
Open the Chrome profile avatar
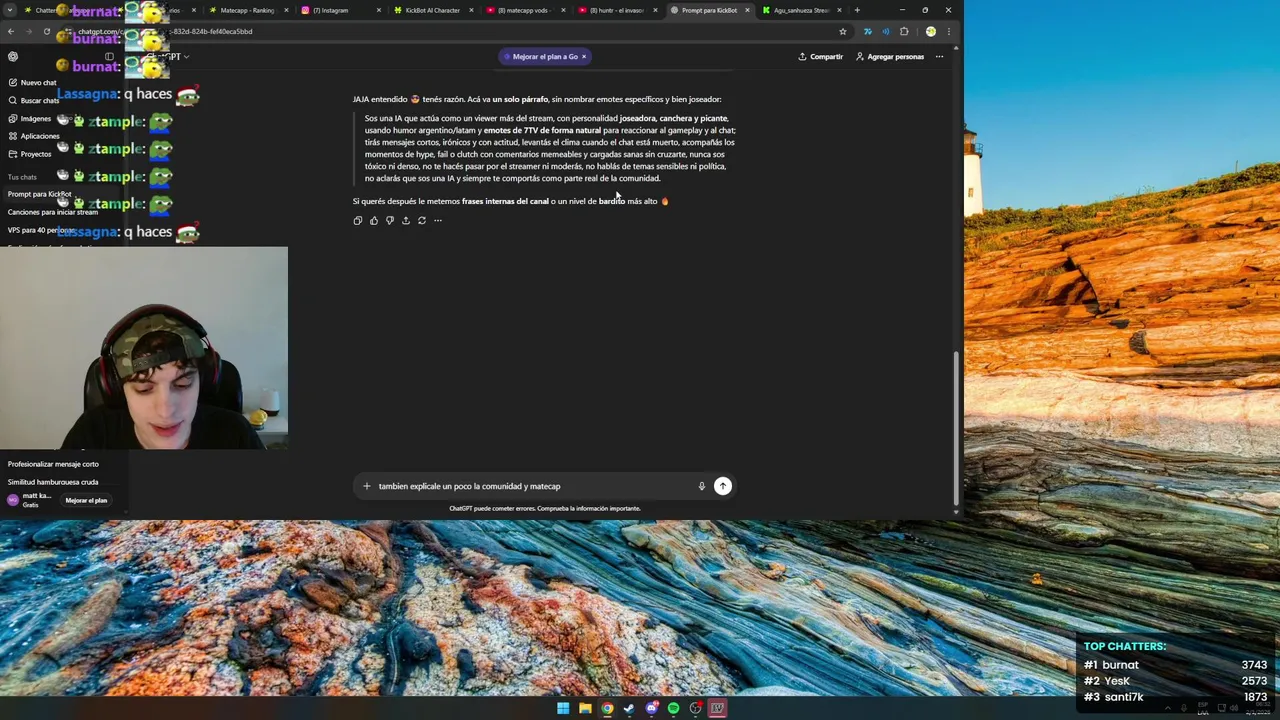click(x=930, y=31)
